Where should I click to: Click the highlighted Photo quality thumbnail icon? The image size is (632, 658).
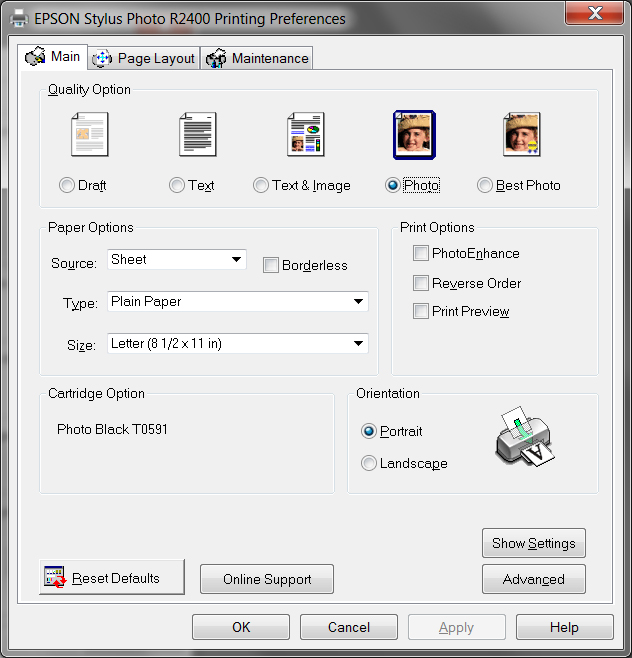(x=414, y=135)
